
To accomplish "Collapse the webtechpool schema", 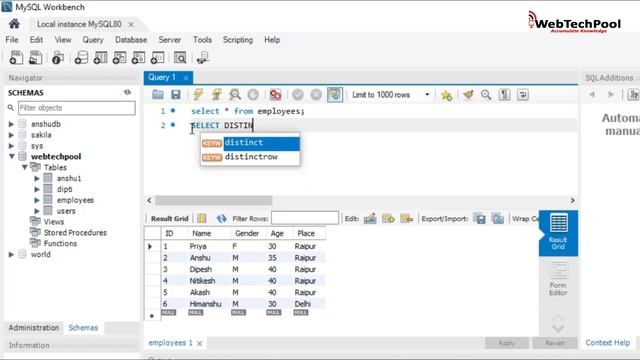I will click(x=11, y=156).
